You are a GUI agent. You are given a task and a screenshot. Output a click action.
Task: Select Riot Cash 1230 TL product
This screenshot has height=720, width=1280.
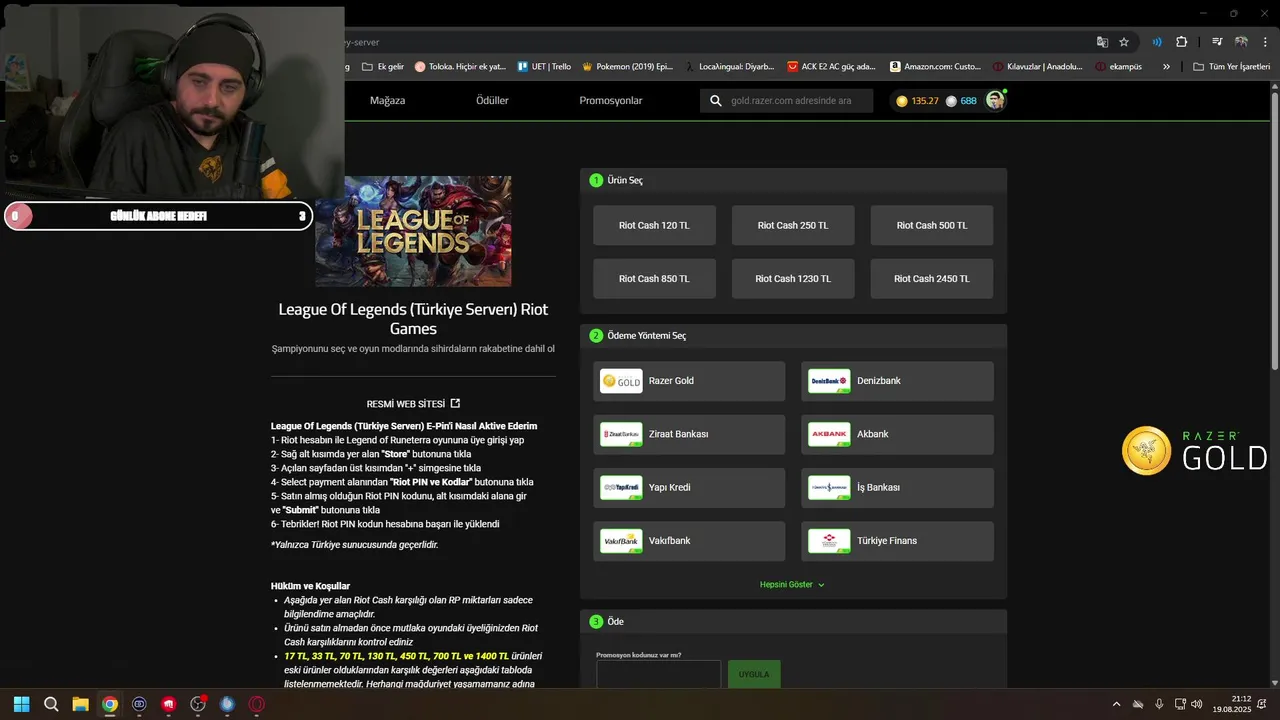[x=793, y=279]
